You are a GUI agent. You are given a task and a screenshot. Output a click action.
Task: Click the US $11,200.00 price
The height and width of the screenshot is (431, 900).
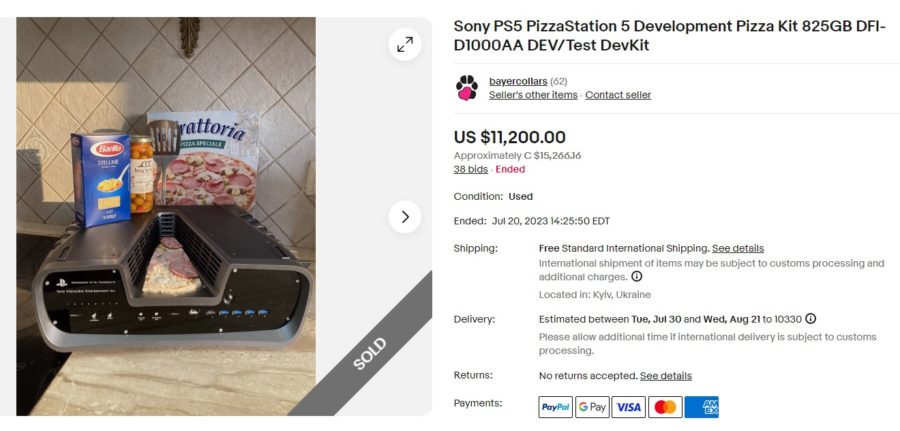tap(510, 137)
